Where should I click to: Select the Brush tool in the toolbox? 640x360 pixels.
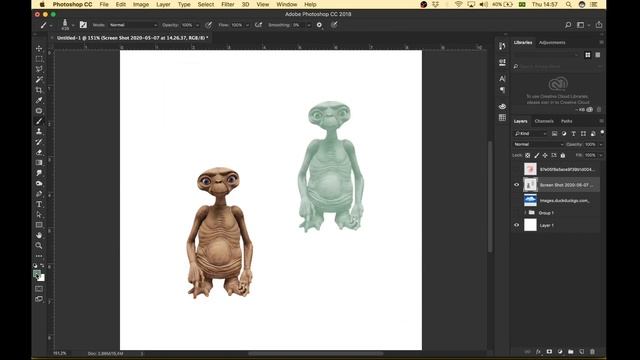pyautogui.click(x=39, y=121)
